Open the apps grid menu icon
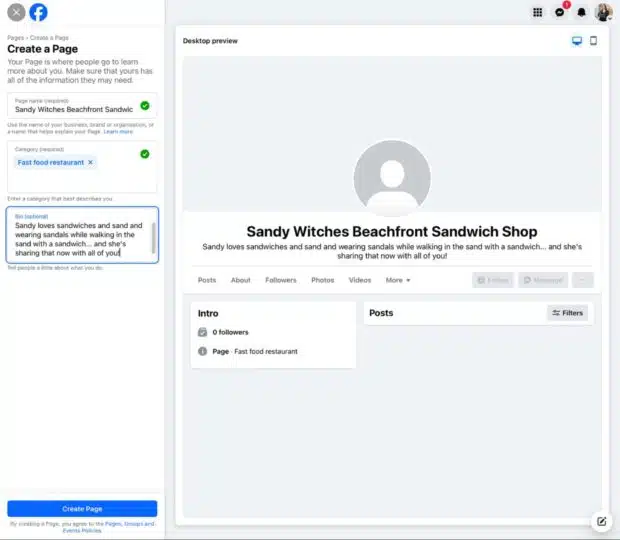Viewport: 620px width, 540px height. click(x=538, y=12)
